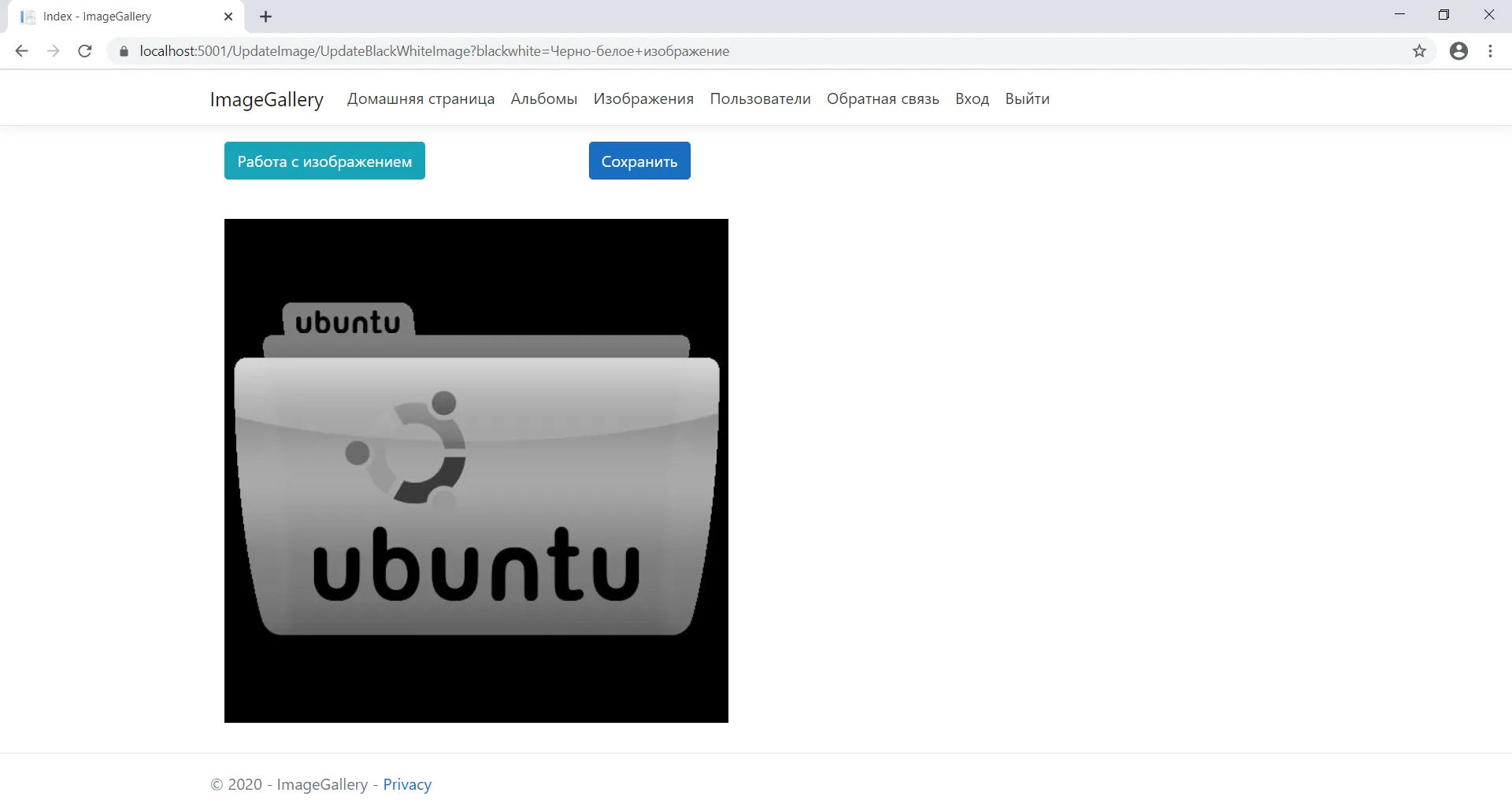Open Изображения nav item
The height and width of the screenshot is (811, 1512).
point(643,99)
